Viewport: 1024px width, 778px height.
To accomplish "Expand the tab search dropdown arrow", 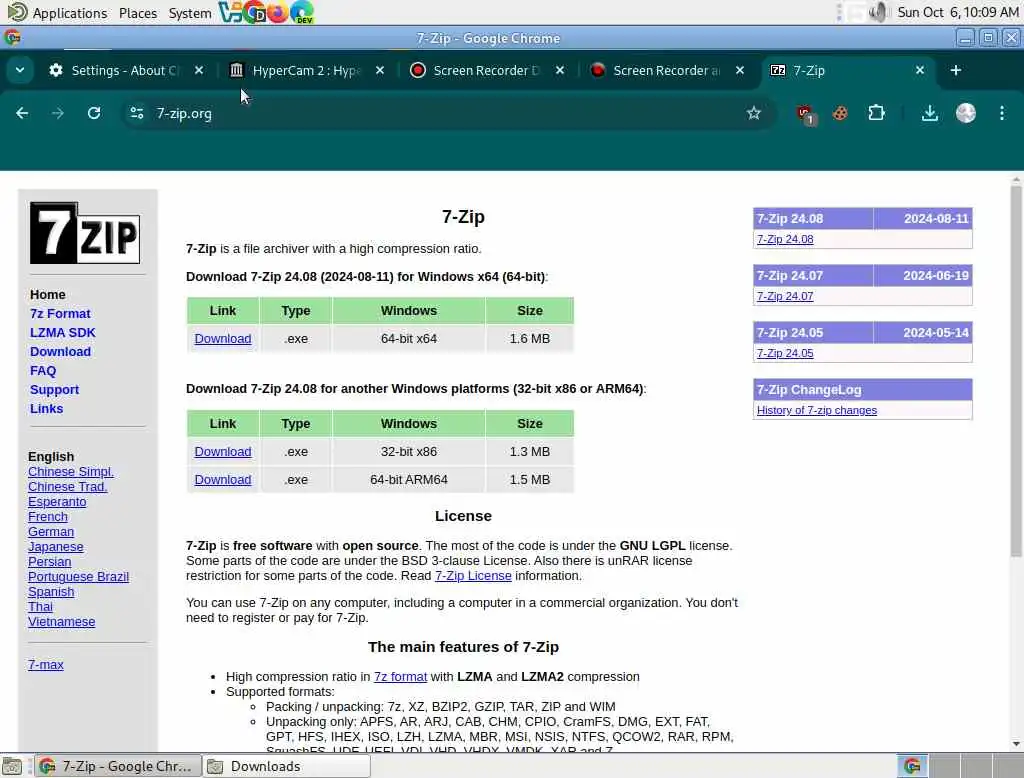I will [x=20, y=70].
